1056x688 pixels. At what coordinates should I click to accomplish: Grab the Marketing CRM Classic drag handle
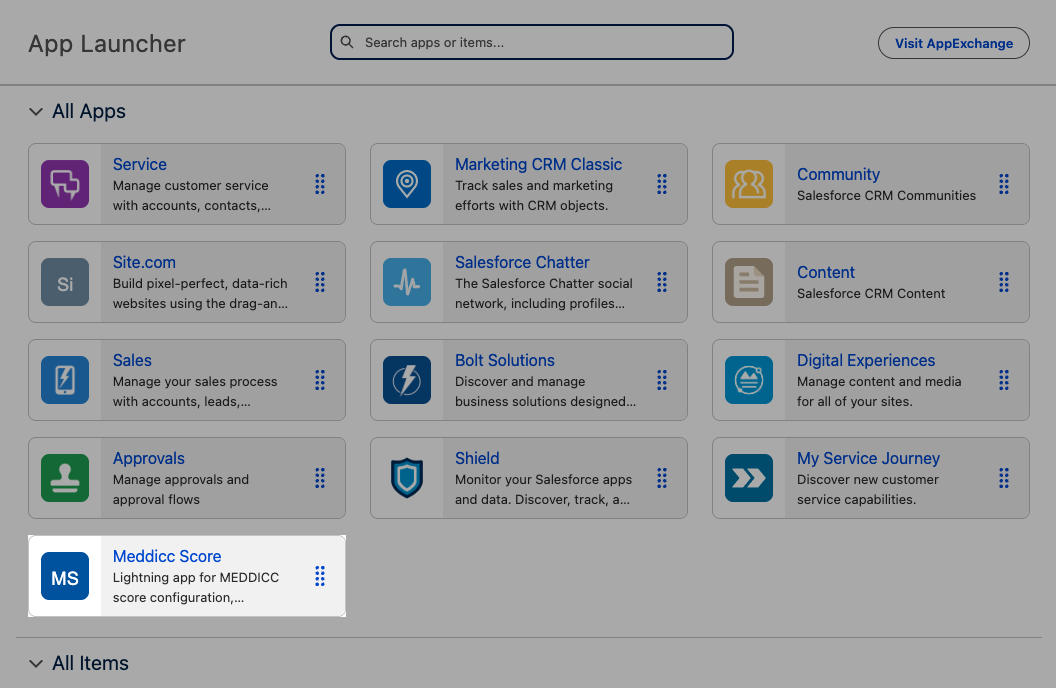pos(662,184)
